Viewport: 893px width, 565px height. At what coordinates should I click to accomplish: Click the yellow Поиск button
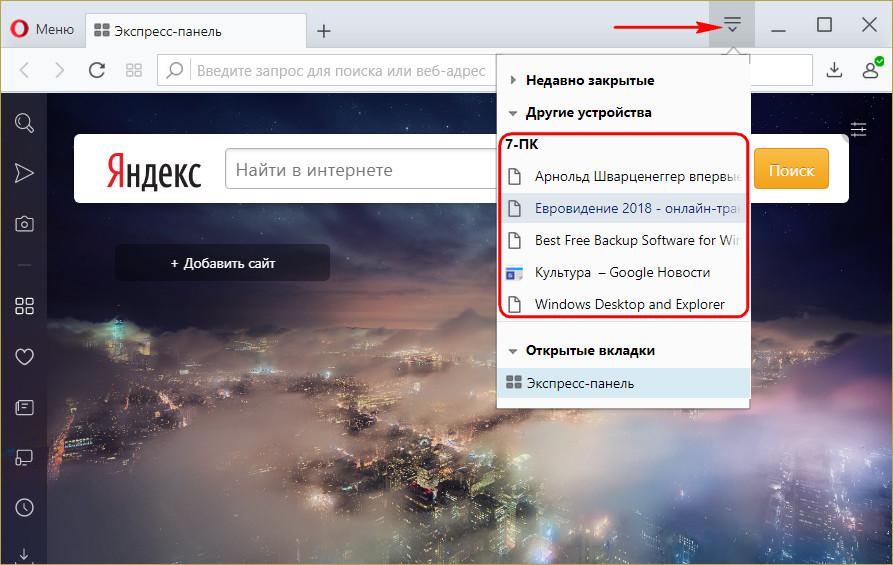[791, 170]
